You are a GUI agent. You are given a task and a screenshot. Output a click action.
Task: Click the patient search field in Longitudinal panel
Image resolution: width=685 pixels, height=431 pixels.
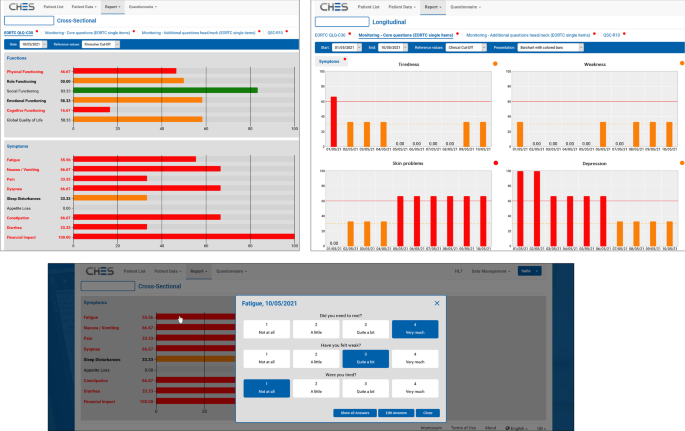(x=342, y=22)
